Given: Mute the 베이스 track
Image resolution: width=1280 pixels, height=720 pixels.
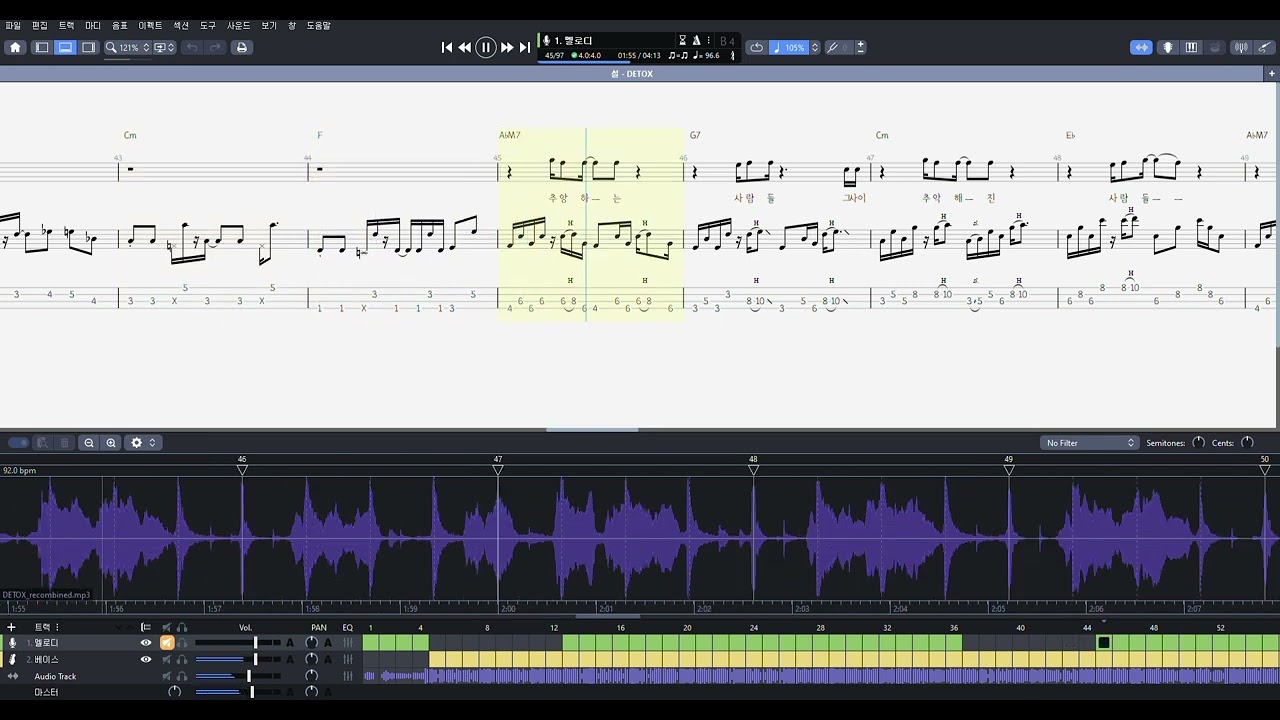Looking at the screenshot, I should [x=167, y=659].
